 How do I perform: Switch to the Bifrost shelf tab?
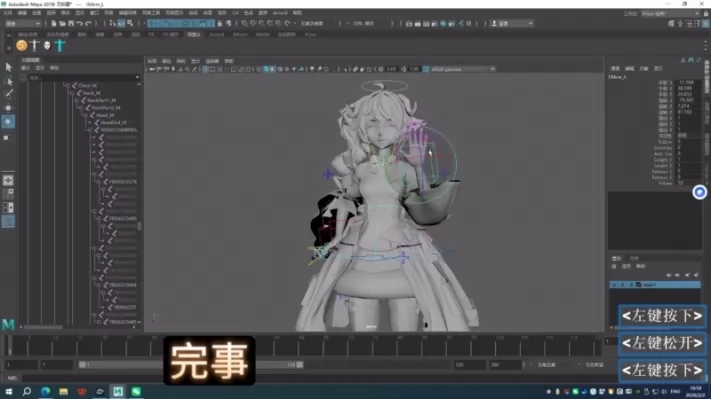240,34
